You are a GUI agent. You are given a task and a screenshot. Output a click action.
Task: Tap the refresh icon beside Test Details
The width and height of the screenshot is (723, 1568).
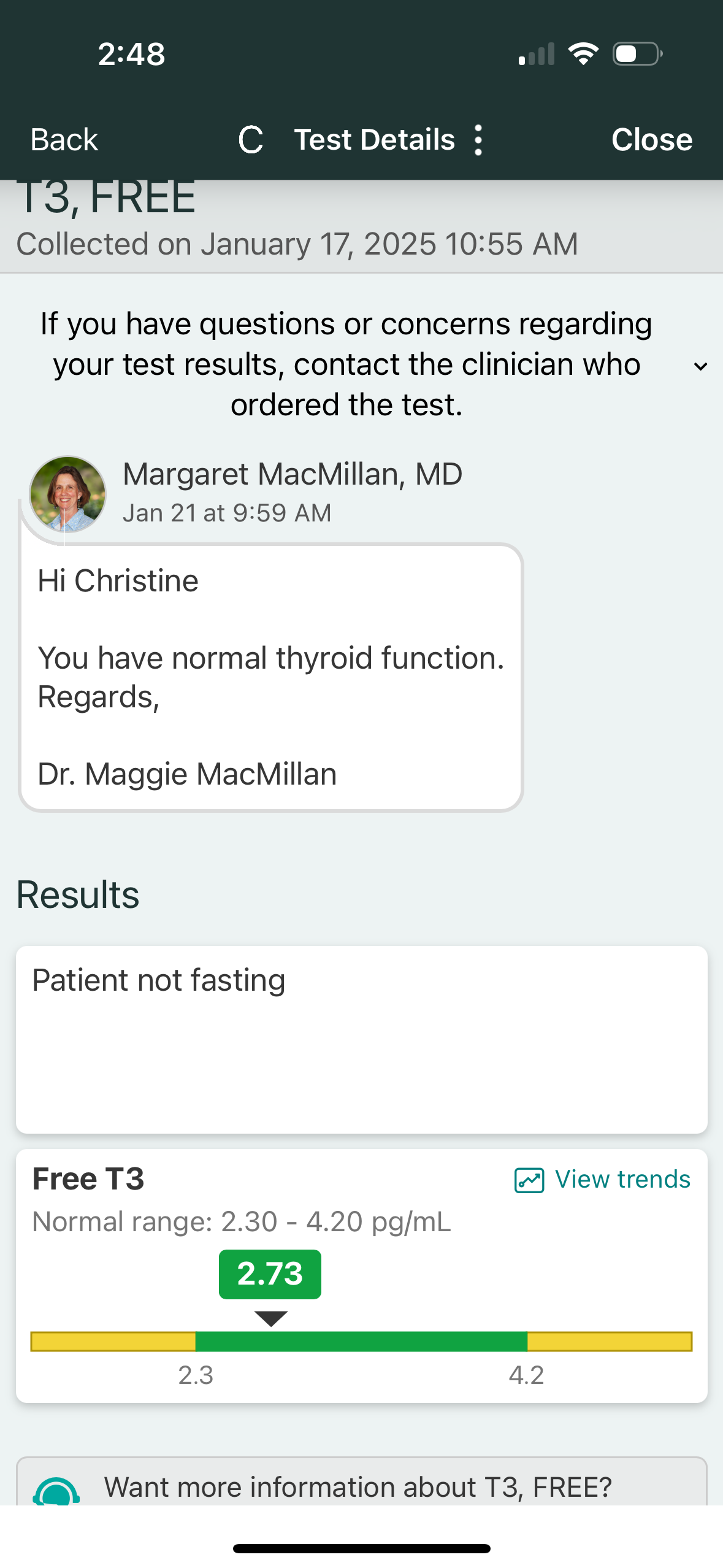[x=251, y=140]
